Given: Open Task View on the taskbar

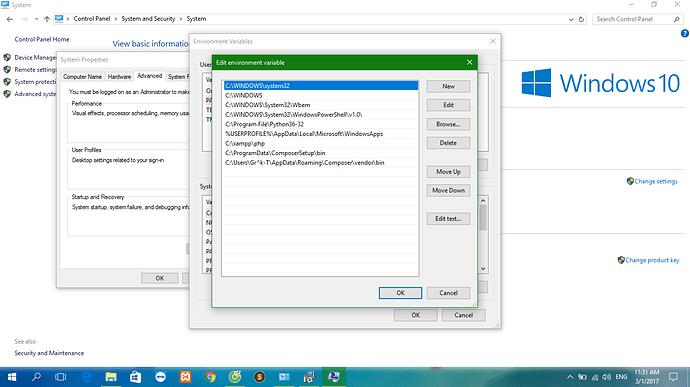Looking at the screenshot, I should pyautogui.click(x=60, y=377).
